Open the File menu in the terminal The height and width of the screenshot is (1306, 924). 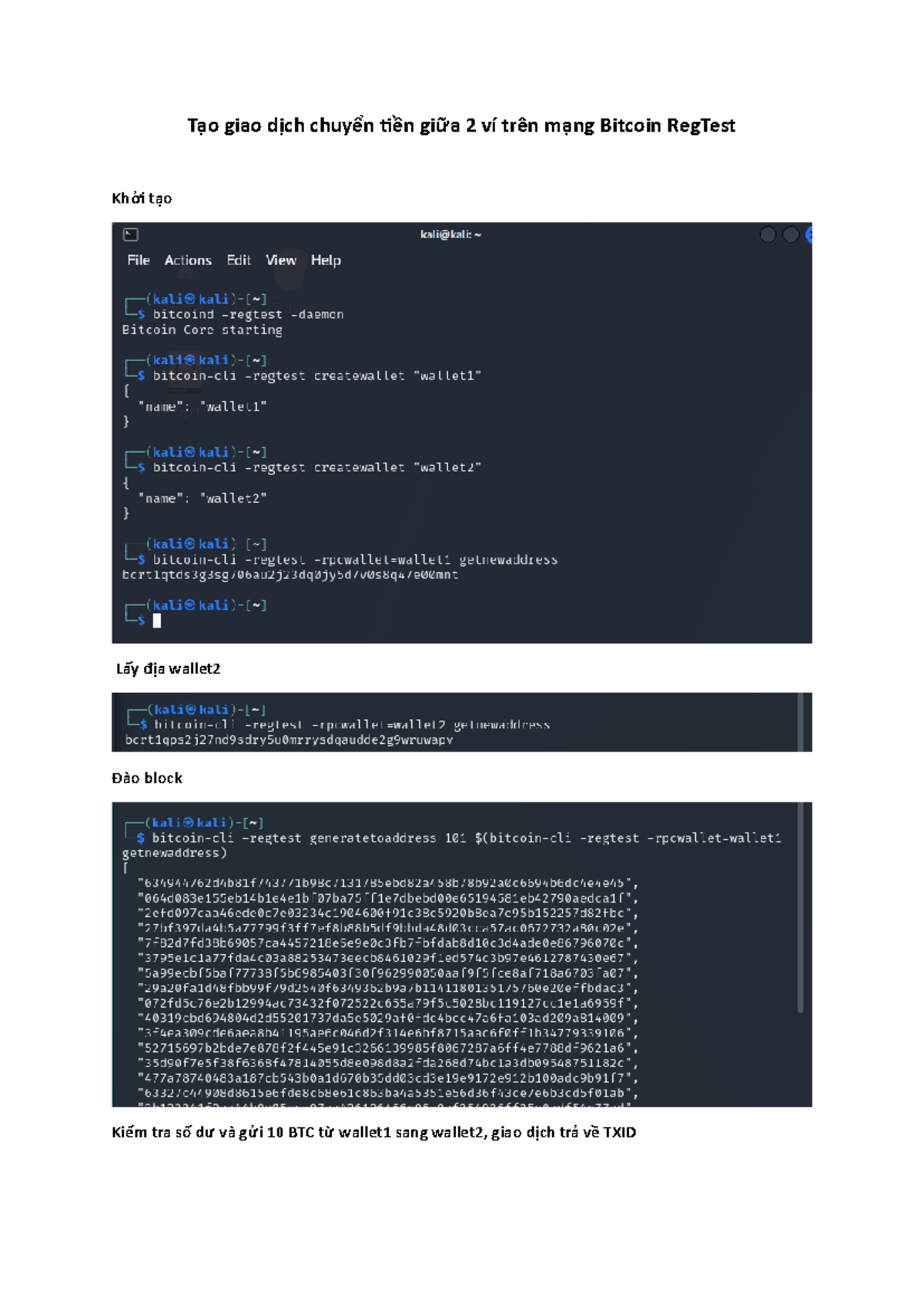click(139, 260)
